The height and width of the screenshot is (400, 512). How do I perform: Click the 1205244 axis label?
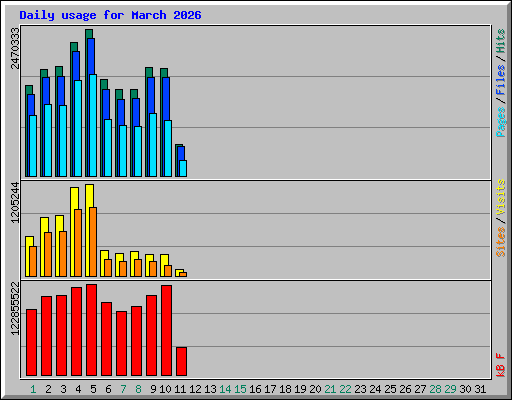click(x=15, y=202)
